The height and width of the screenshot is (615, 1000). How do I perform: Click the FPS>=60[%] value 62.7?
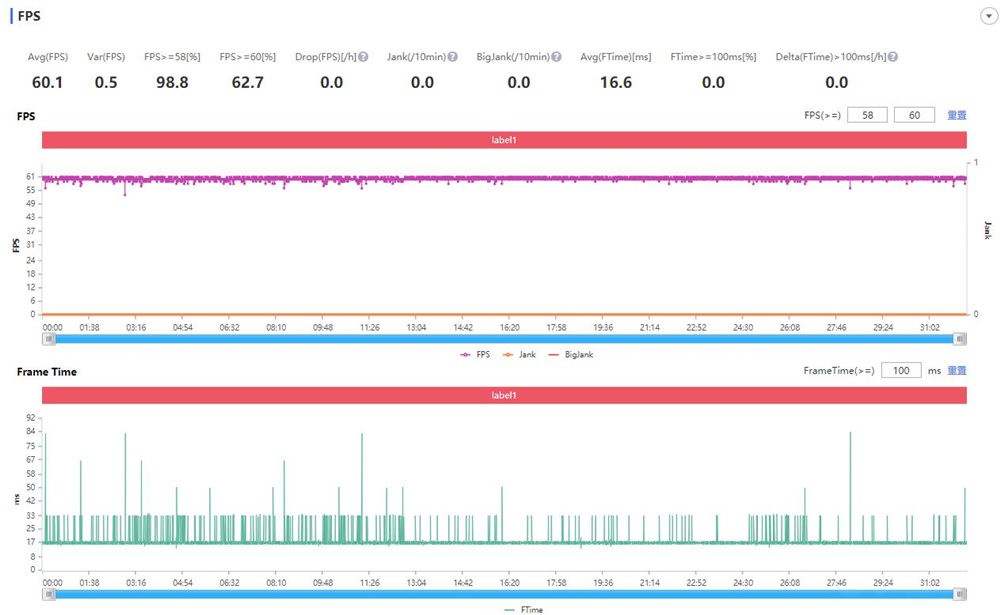(x=247, y=82)
